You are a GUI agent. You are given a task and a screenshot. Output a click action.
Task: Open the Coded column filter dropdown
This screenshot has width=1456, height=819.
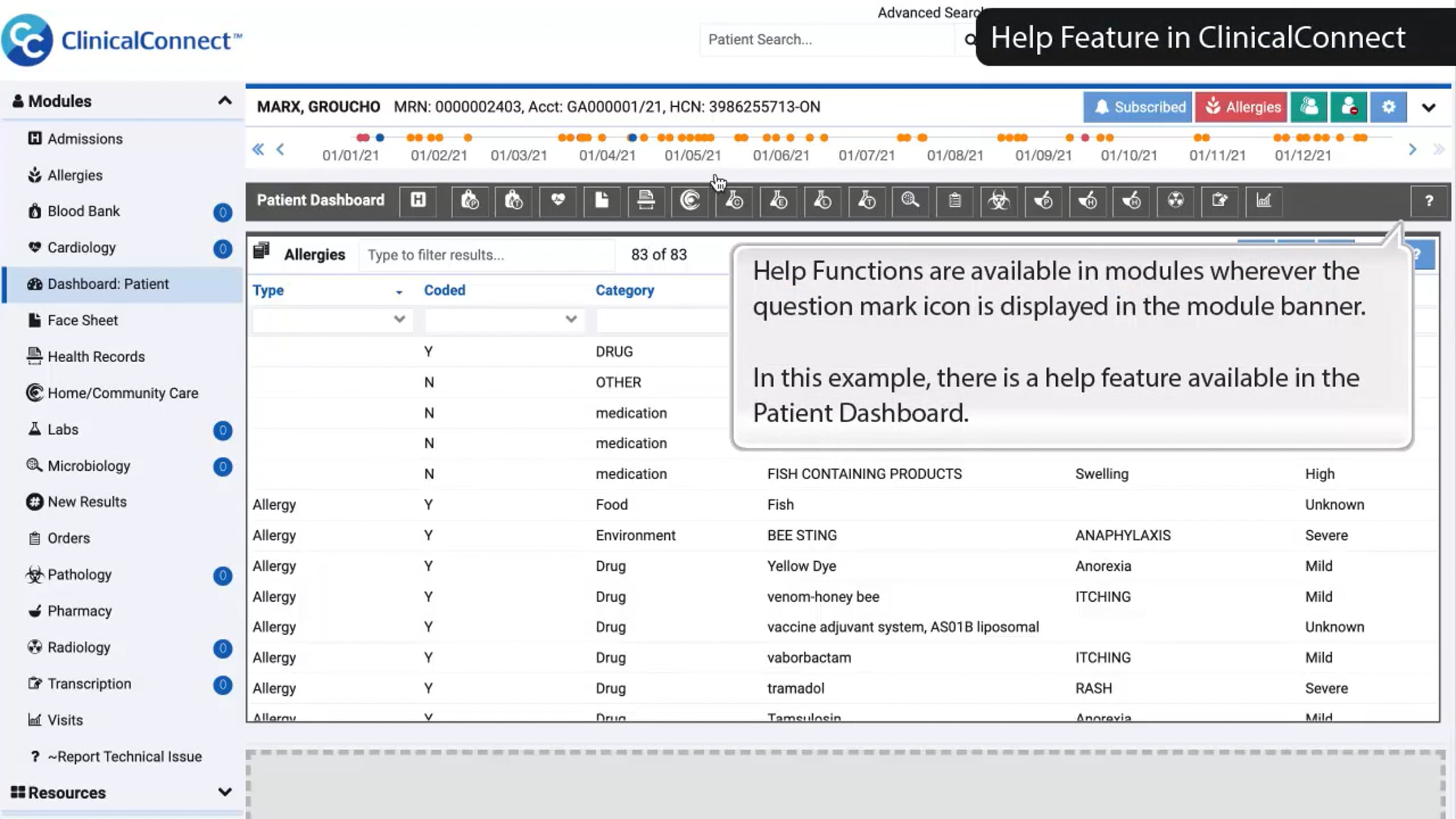pyautogui.click(x=505, y=320)
